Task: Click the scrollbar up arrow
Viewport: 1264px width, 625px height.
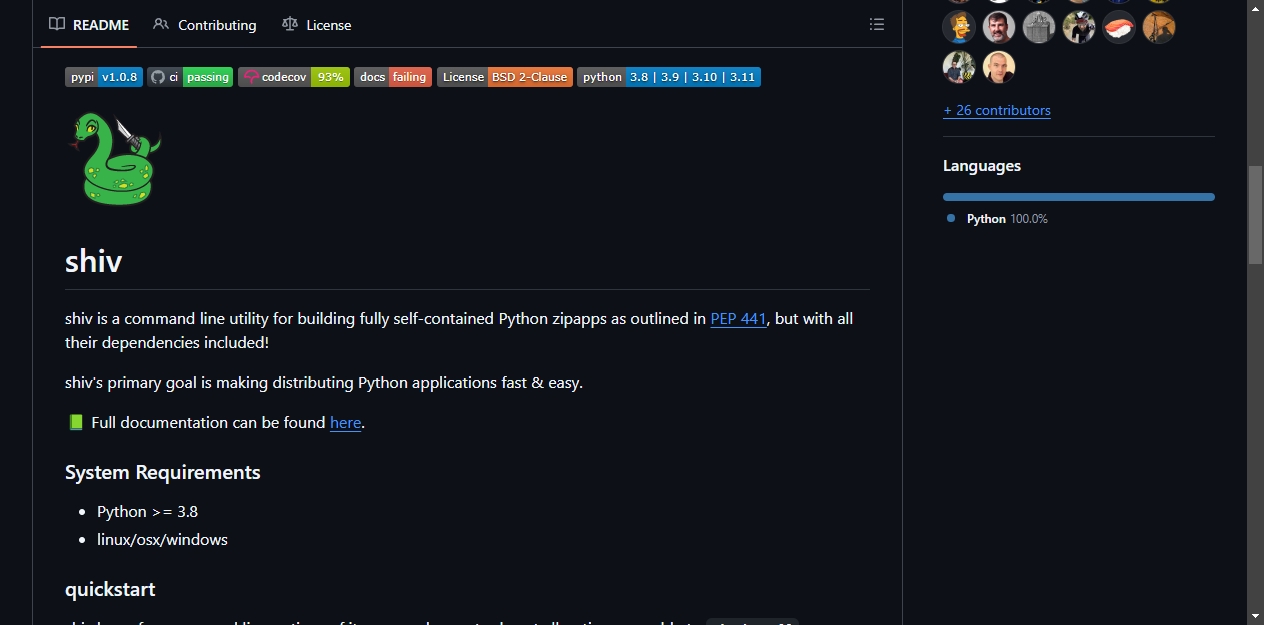Action: (1255, 8)
